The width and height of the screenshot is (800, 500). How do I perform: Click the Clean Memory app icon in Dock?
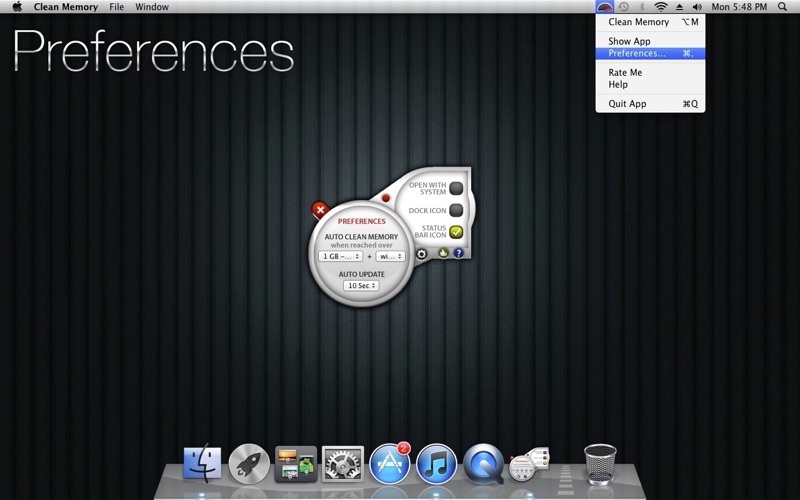tap(529, 464)
